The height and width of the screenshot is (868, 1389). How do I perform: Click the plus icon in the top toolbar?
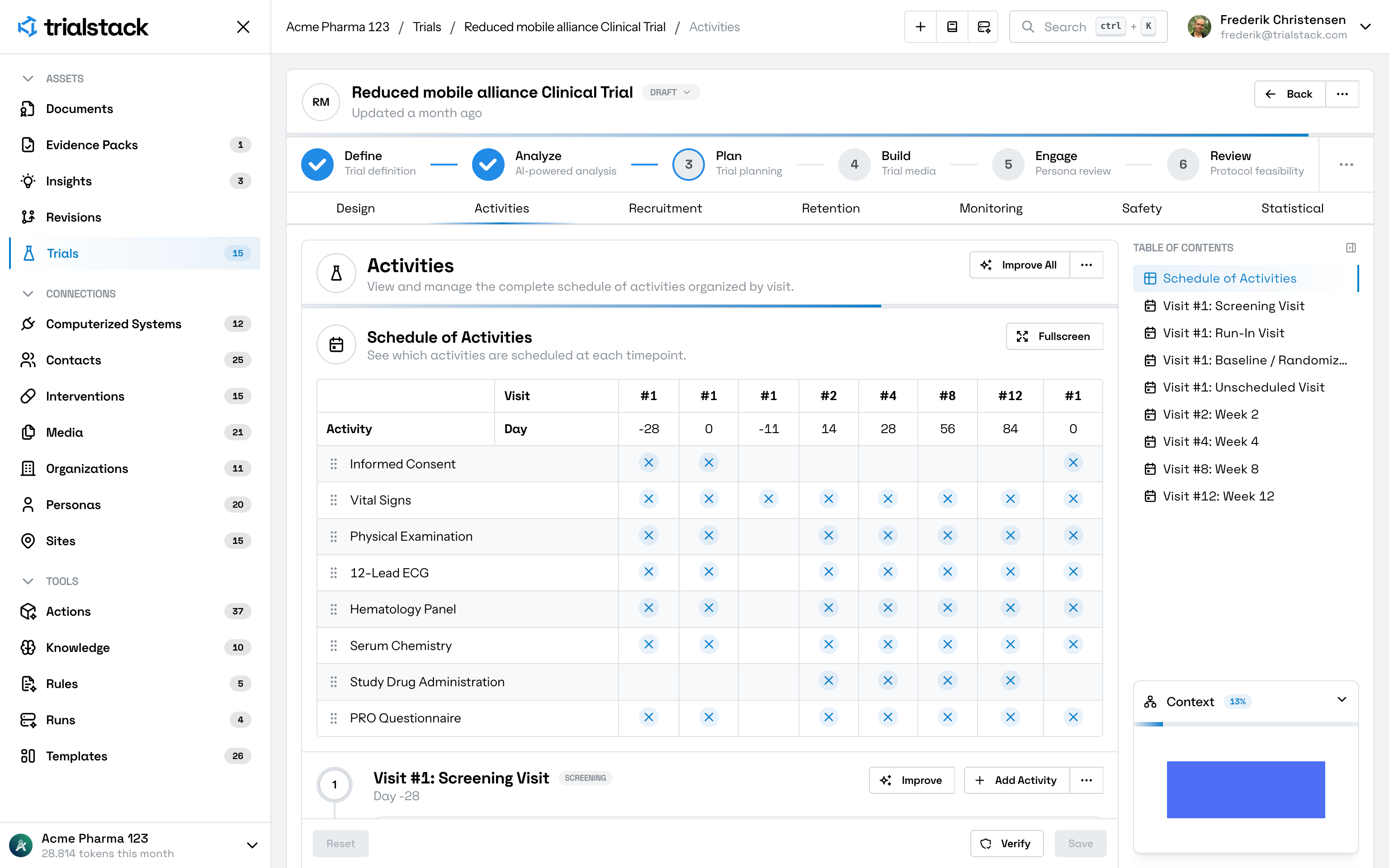[x=921, y=27]
